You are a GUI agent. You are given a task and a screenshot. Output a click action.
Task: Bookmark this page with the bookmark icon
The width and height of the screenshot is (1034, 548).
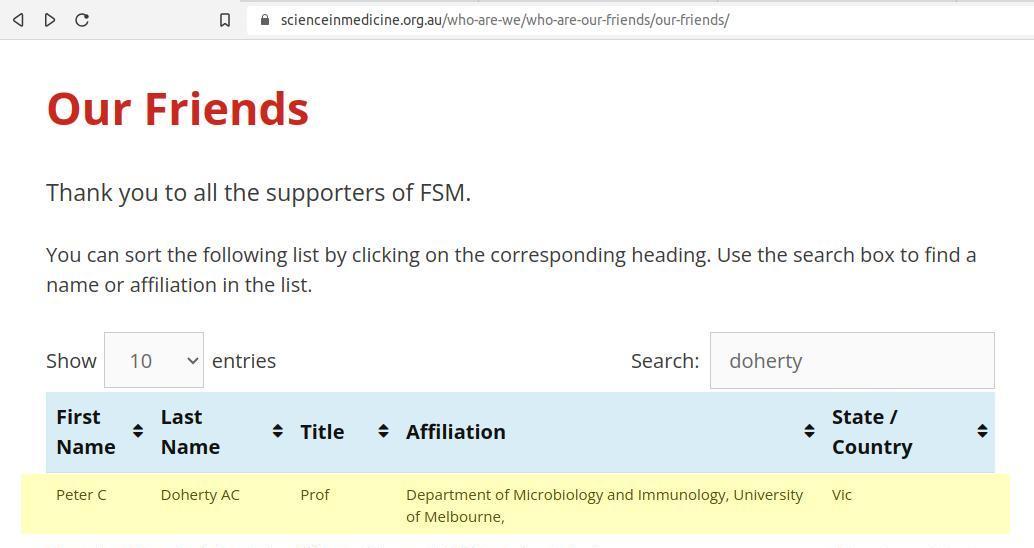tap(225, 20)
